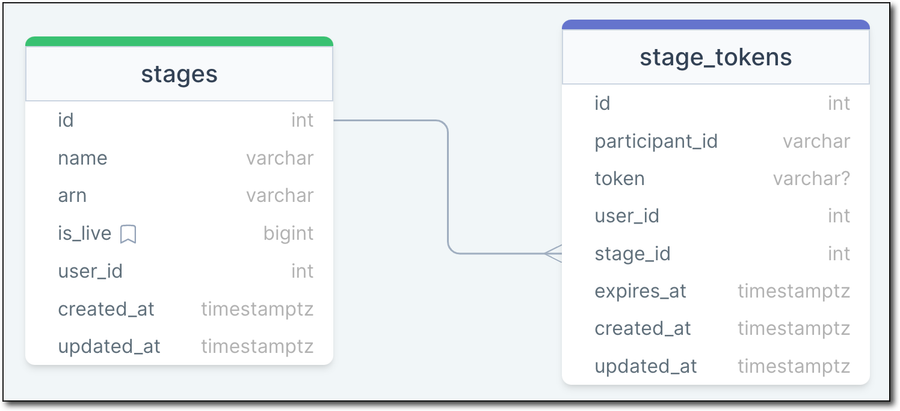
Task: Select the token field in stage_tokens
Action: pyautogui.click(x=716, y=179)
